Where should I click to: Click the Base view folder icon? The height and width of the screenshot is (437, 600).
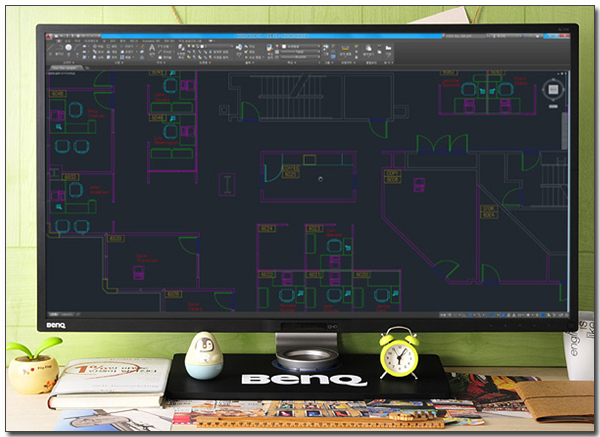point(388,48)
